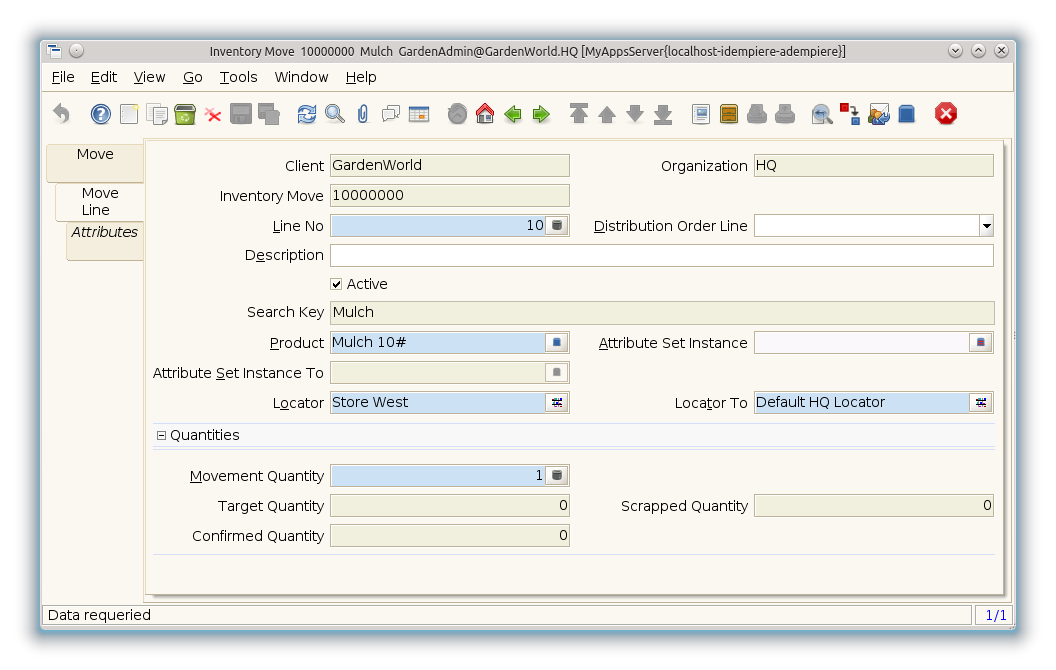Click the Delete record red X icon

[x=213, y=114]
